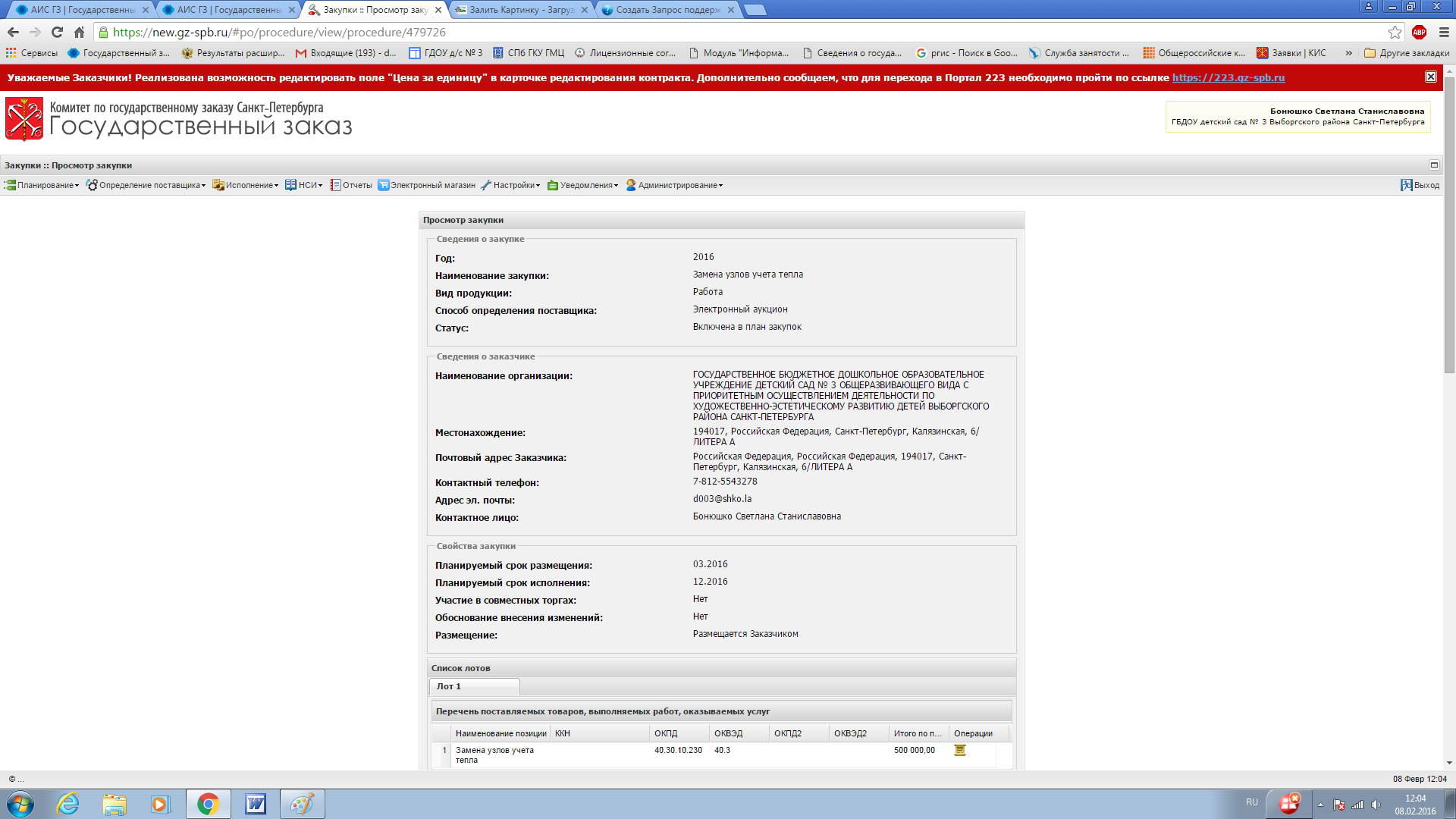Screen dimensions: 1456x819
Task: Bookmark page with star icon
Action: [1395, 32]
